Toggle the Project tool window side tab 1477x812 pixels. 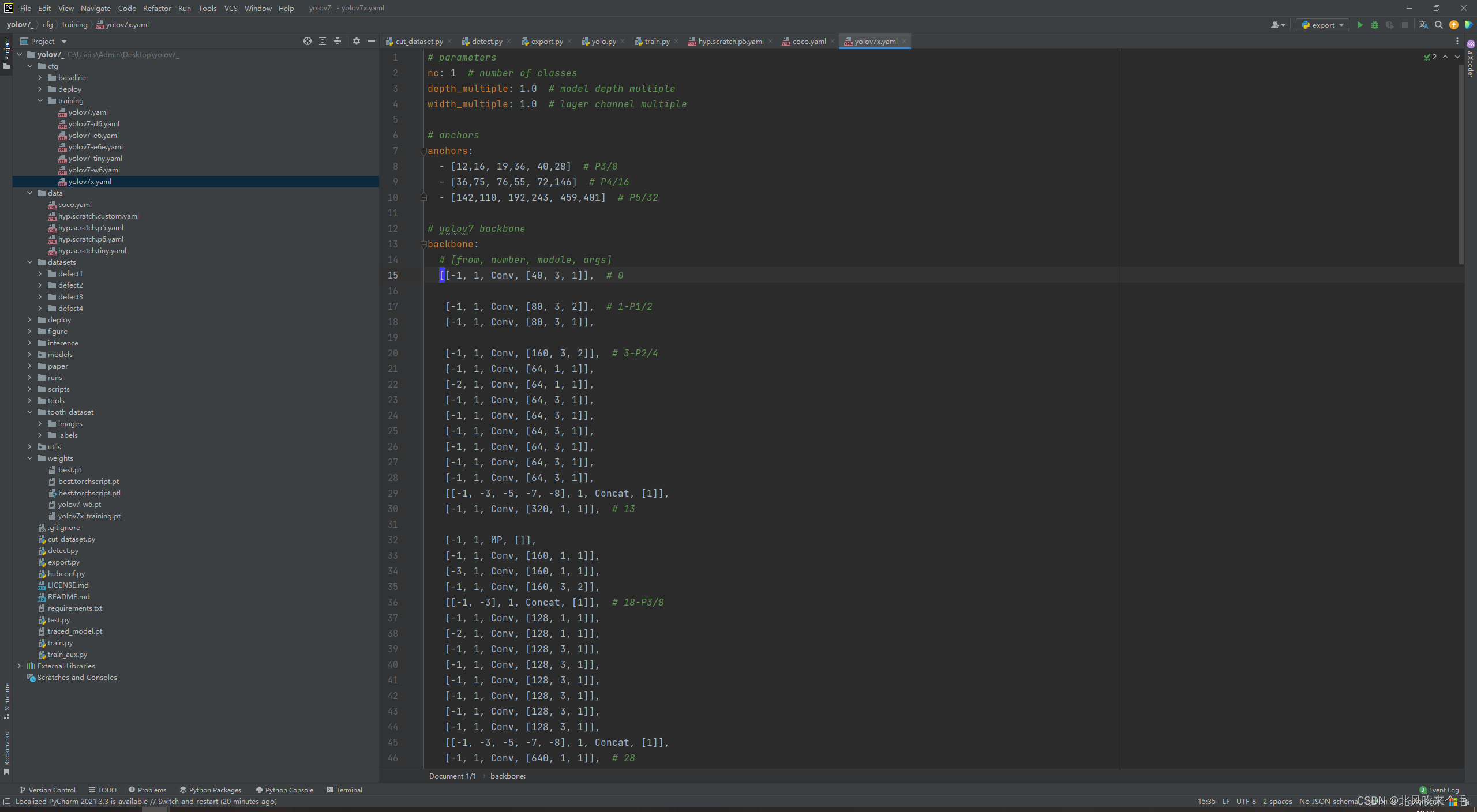click(x=6, y=52)
